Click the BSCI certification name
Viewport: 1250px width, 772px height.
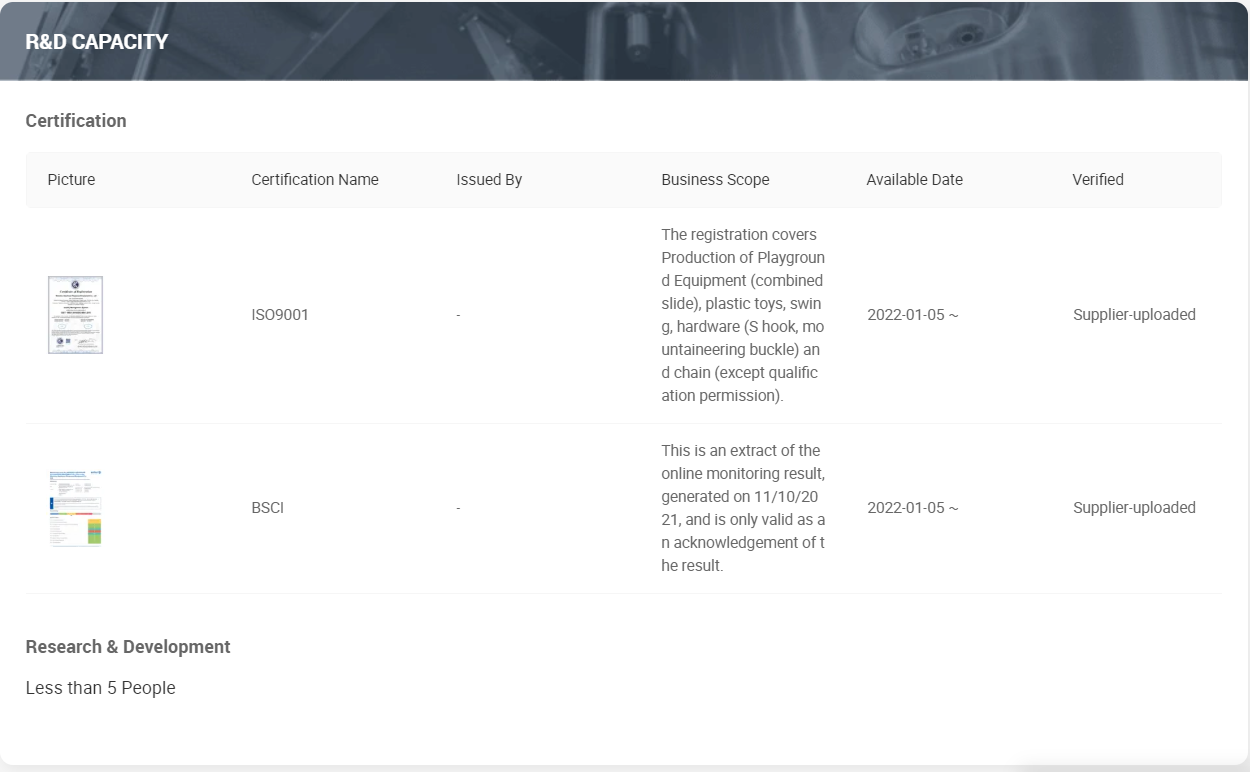click(x=268, y=508)
